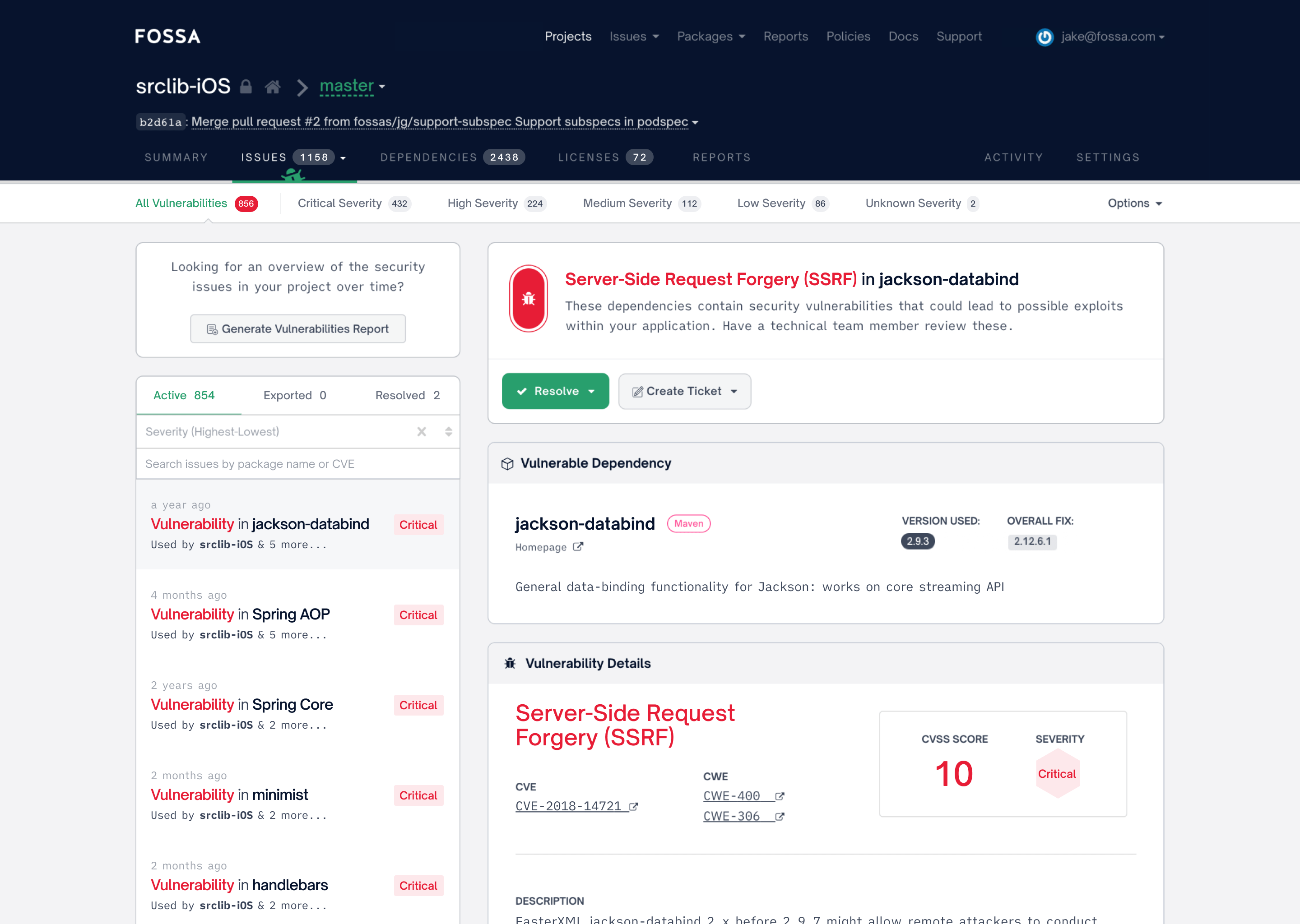Open the Spring Core vulnerability list item
The height and width of the screenshot is (924, 1300).
pos(297,706)
